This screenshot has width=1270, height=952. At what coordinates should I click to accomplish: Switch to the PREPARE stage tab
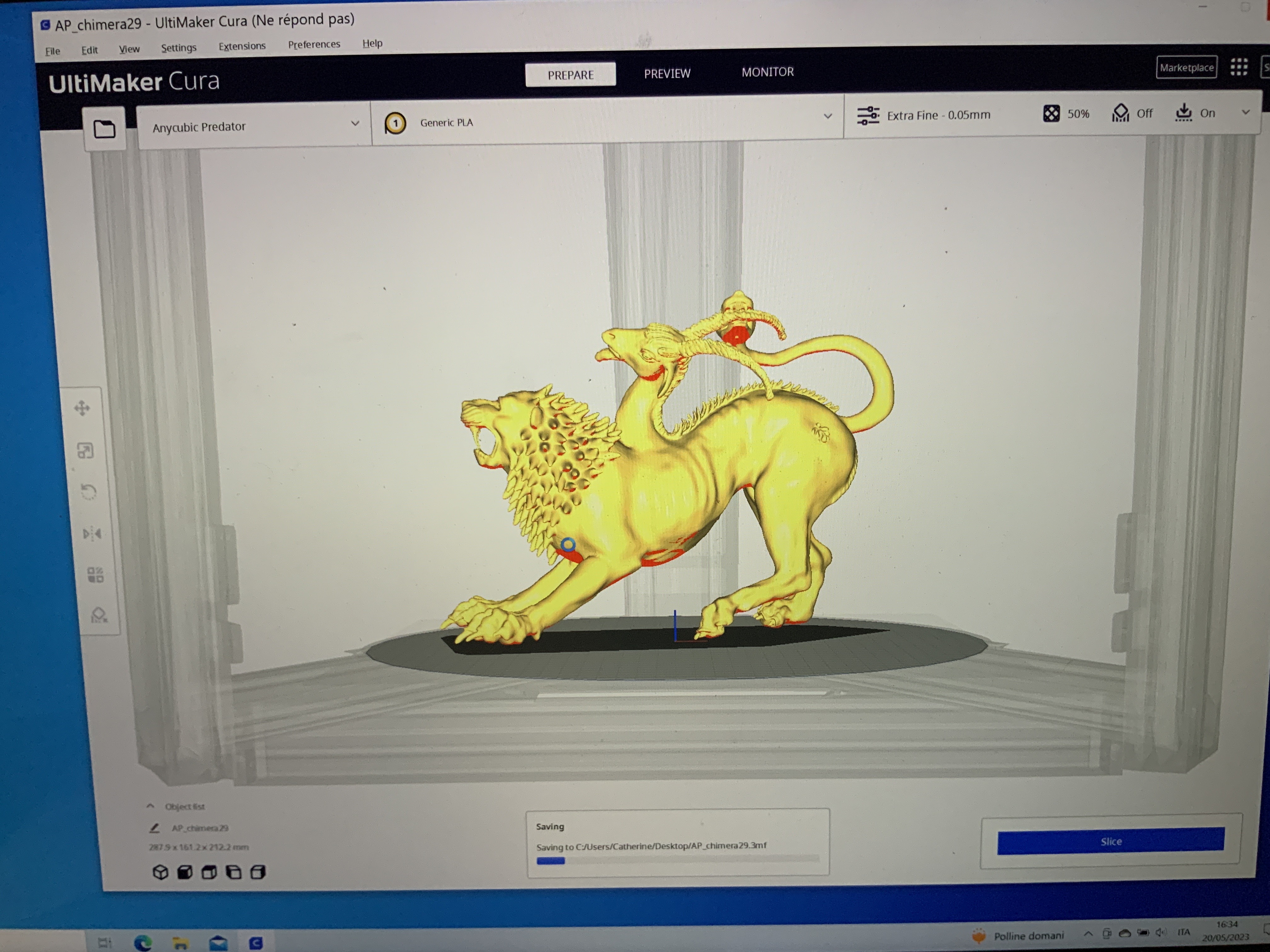(x=570, y=75)
